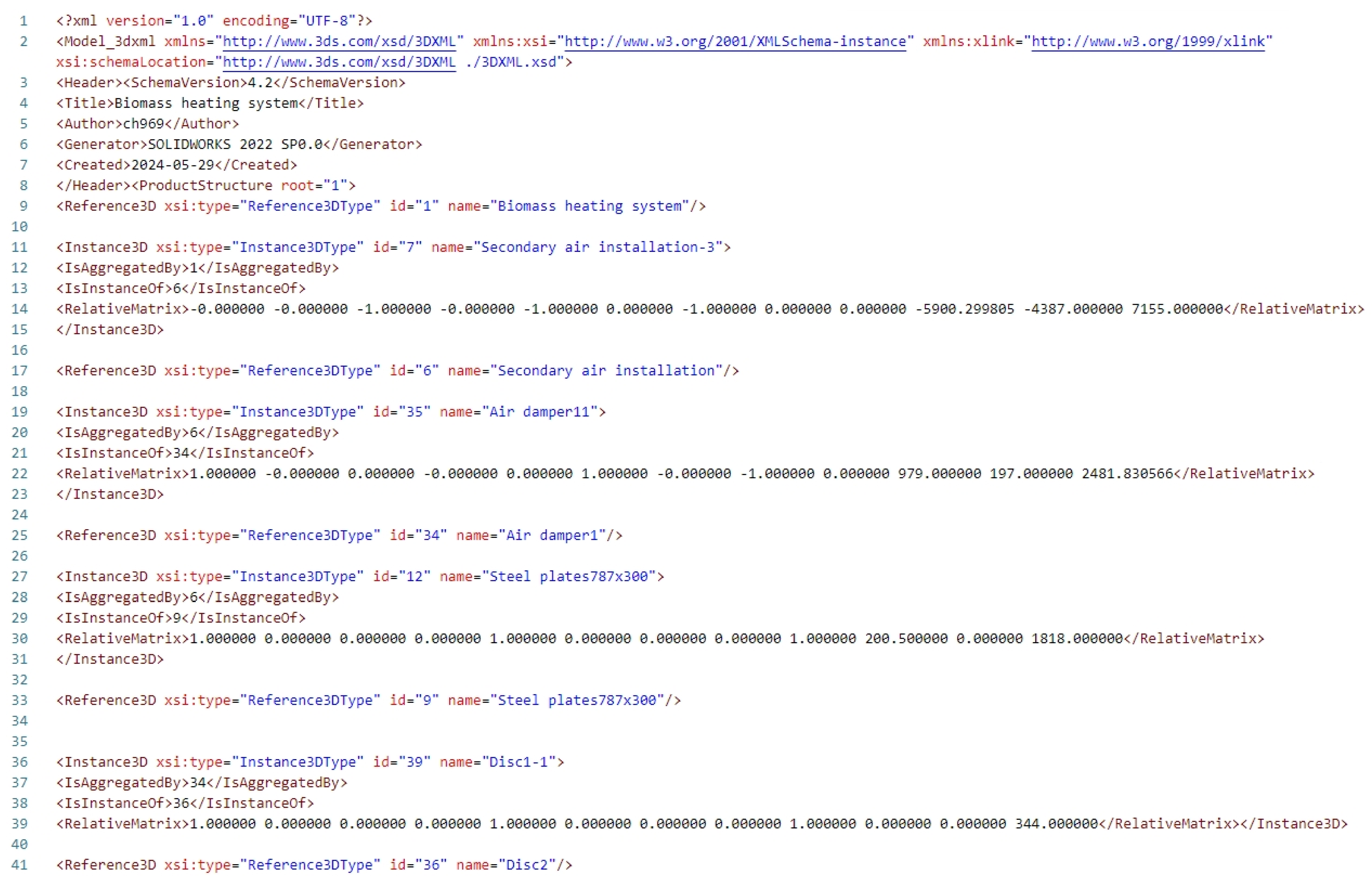
Task: Click the Title text Biomass heating system
Action: tap(206, 103)
